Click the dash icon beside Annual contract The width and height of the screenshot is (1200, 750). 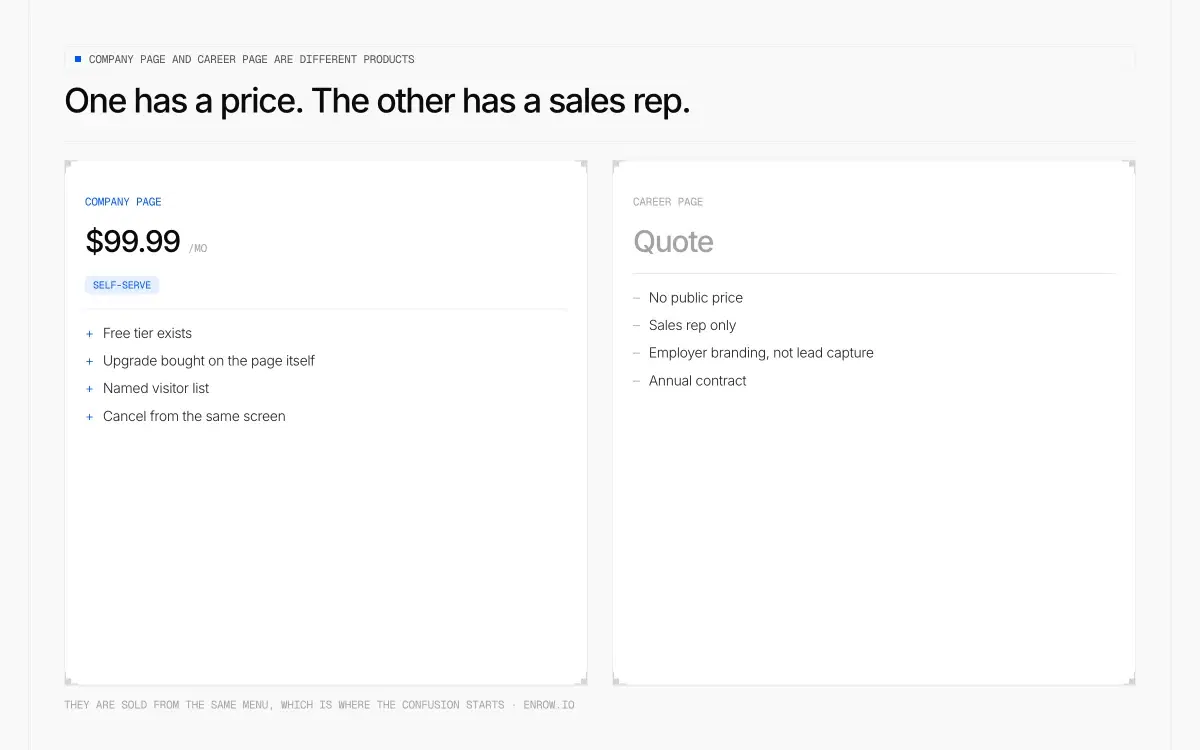(636, 381)
